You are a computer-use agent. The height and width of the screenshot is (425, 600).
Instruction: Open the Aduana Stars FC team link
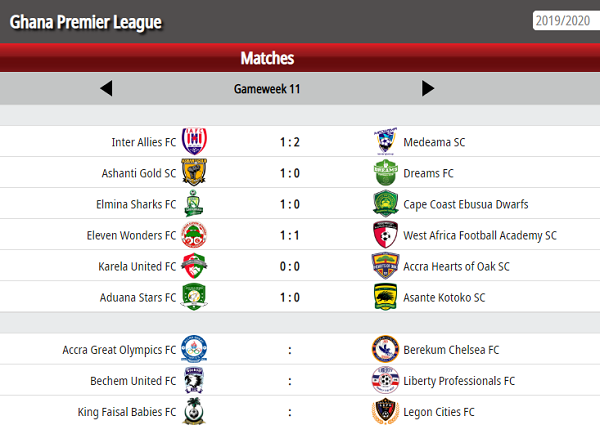(x=138, y=297)
